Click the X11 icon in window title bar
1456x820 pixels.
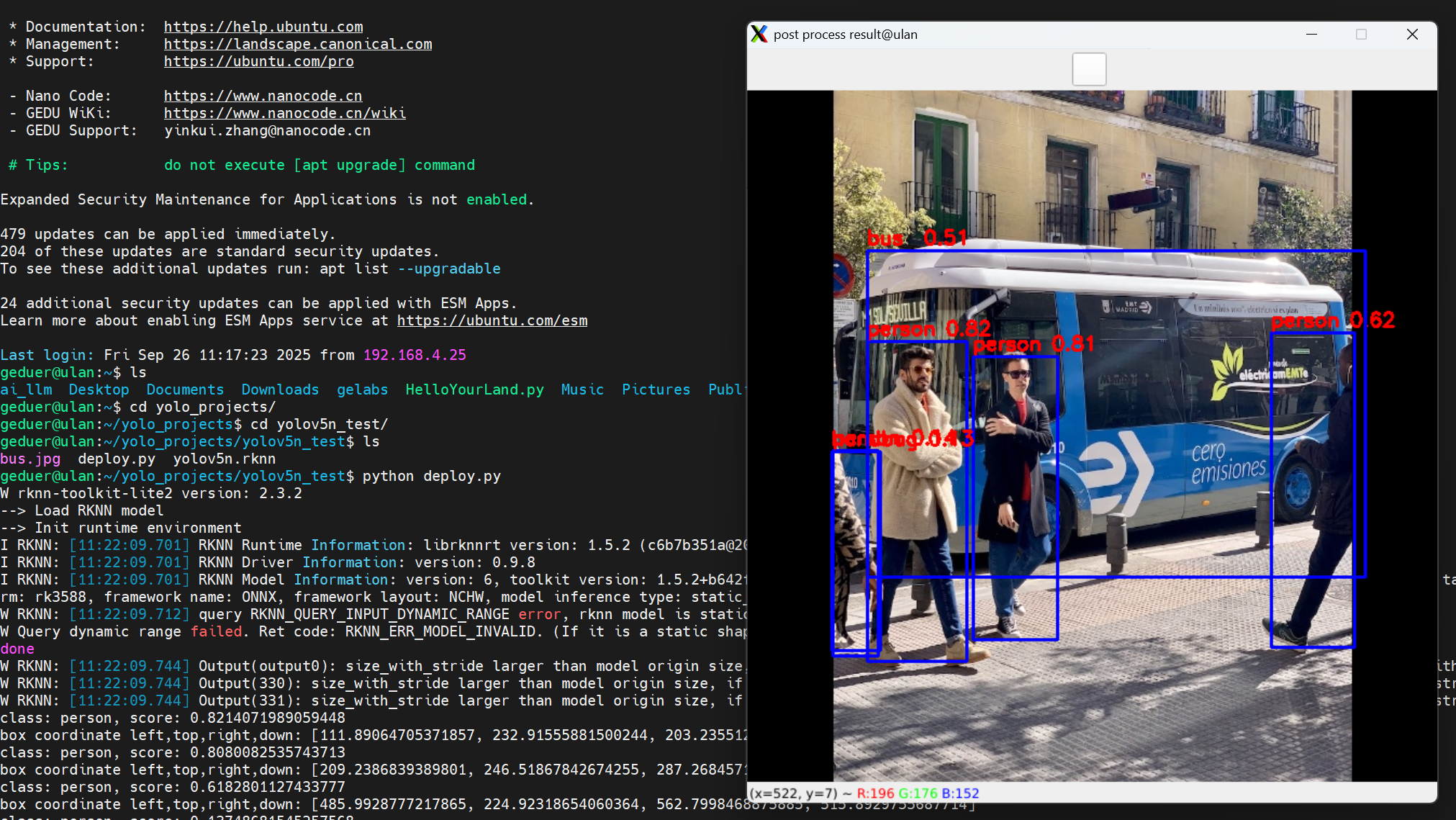759,34
